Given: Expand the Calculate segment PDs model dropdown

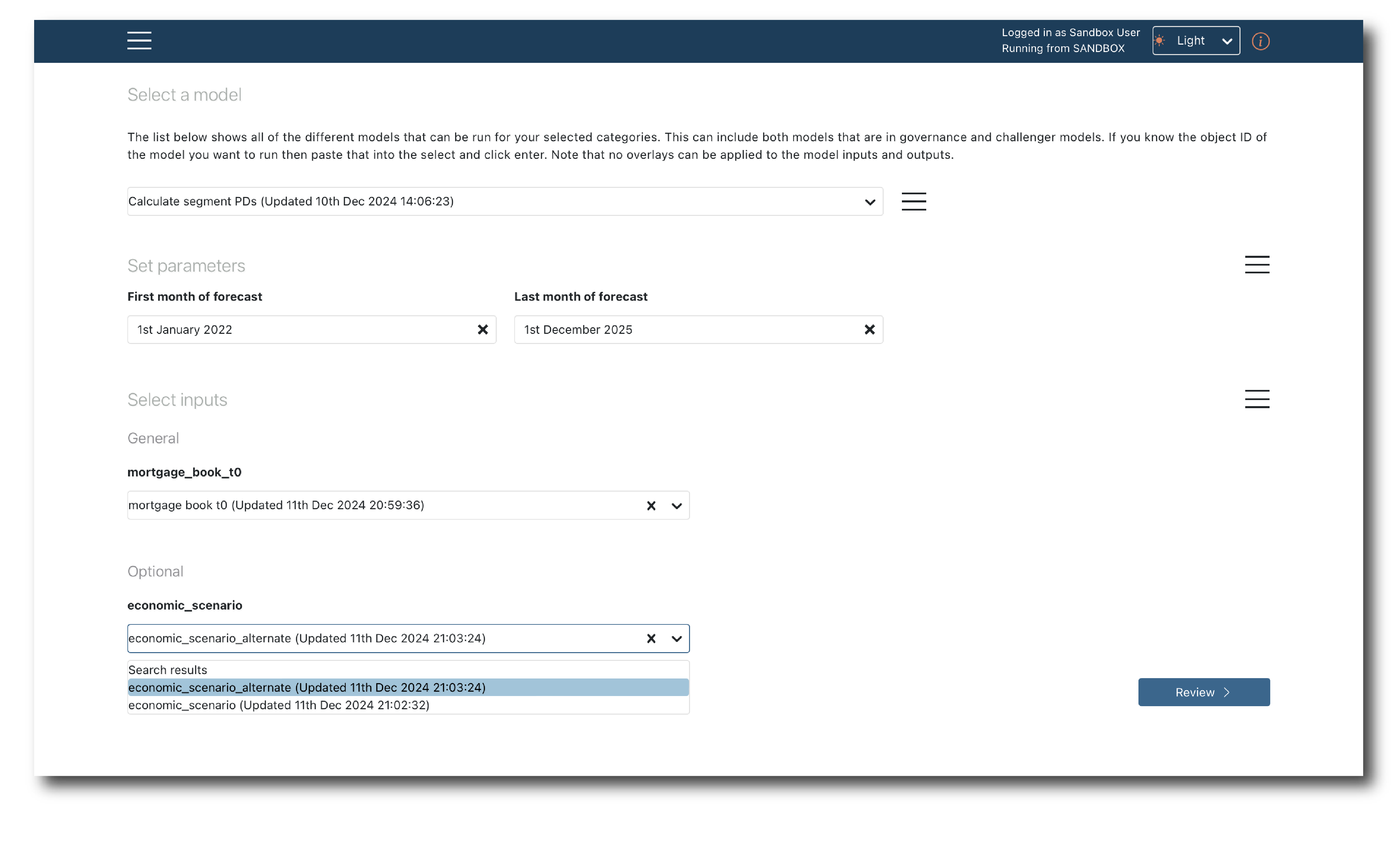Looking at the screenshot, I should tap(869, 202).
